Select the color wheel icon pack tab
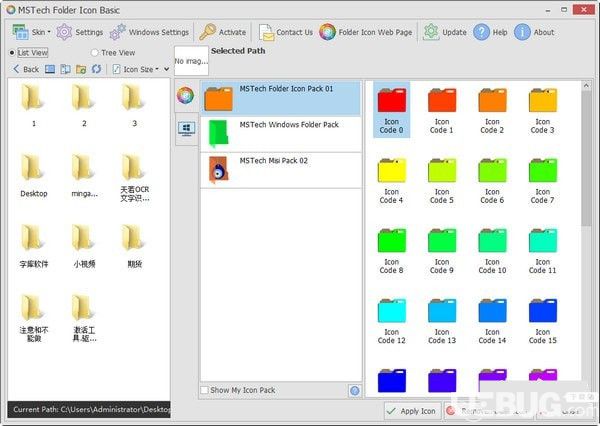 tap(186, 95)
